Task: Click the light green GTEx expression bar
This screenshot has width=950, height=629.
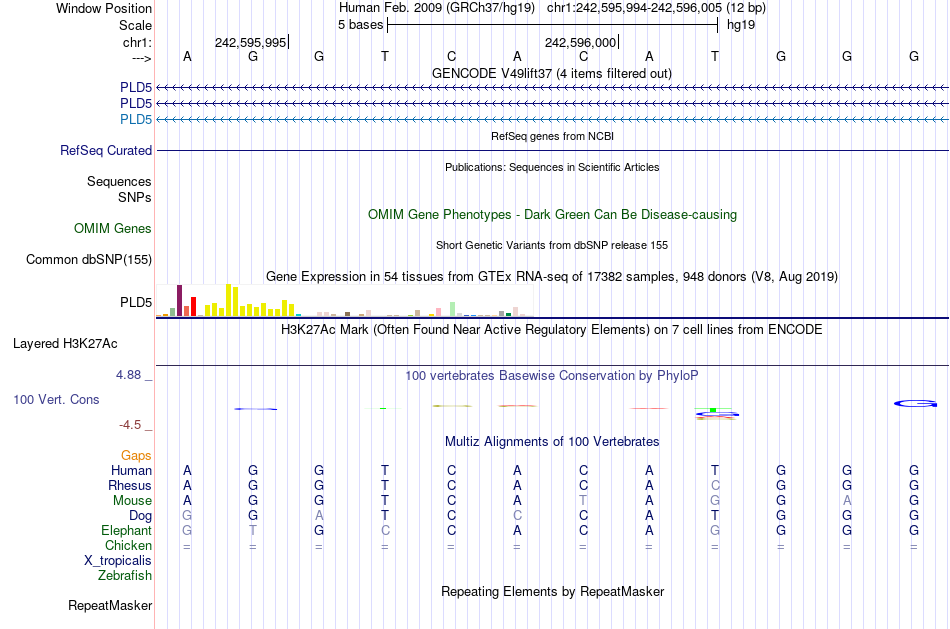Action: (x=452, y=309)
